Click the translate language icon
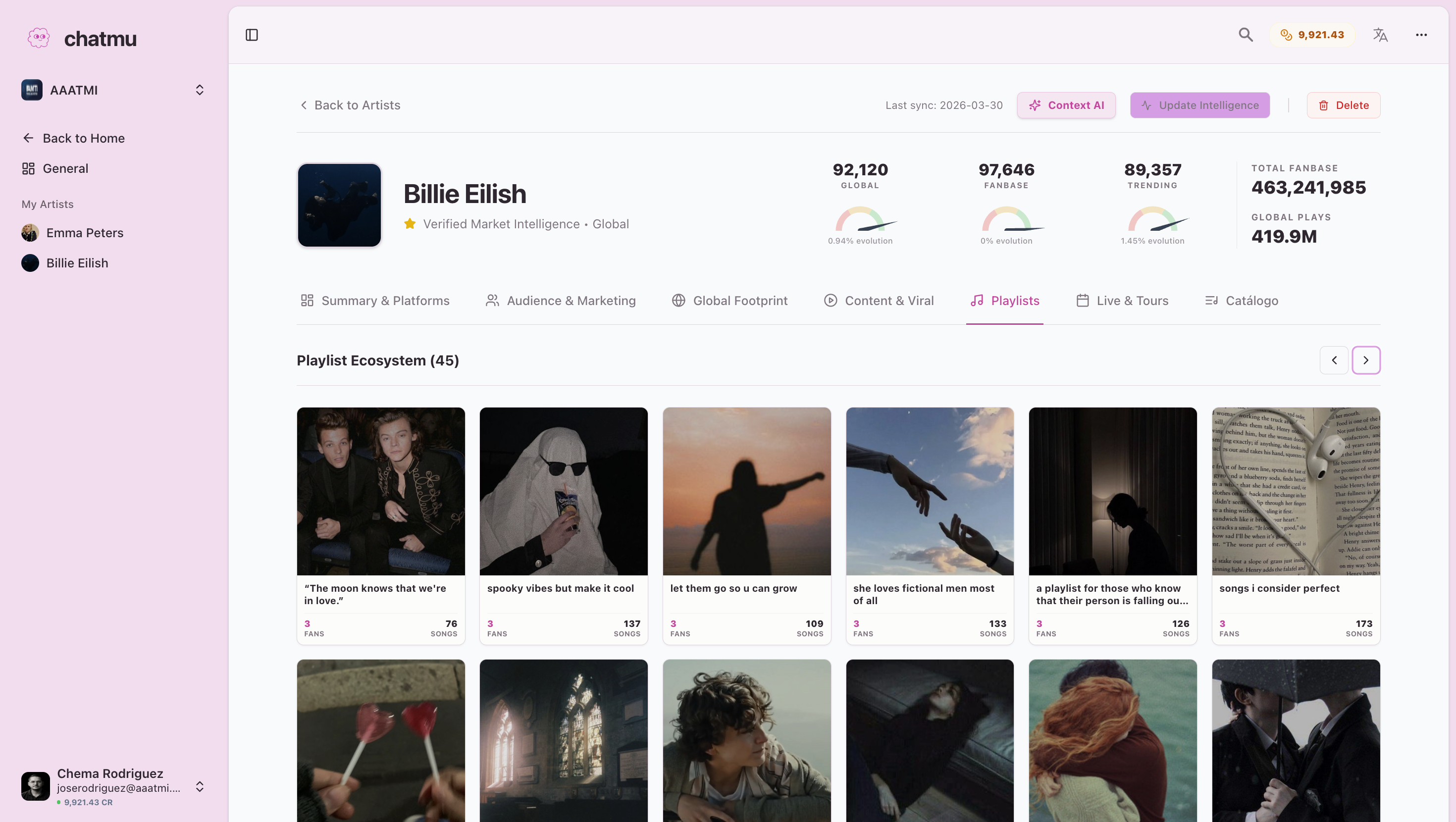The width and height of the screenshot is (1456, 822). pyautogui.click(x=1380, y=35)
